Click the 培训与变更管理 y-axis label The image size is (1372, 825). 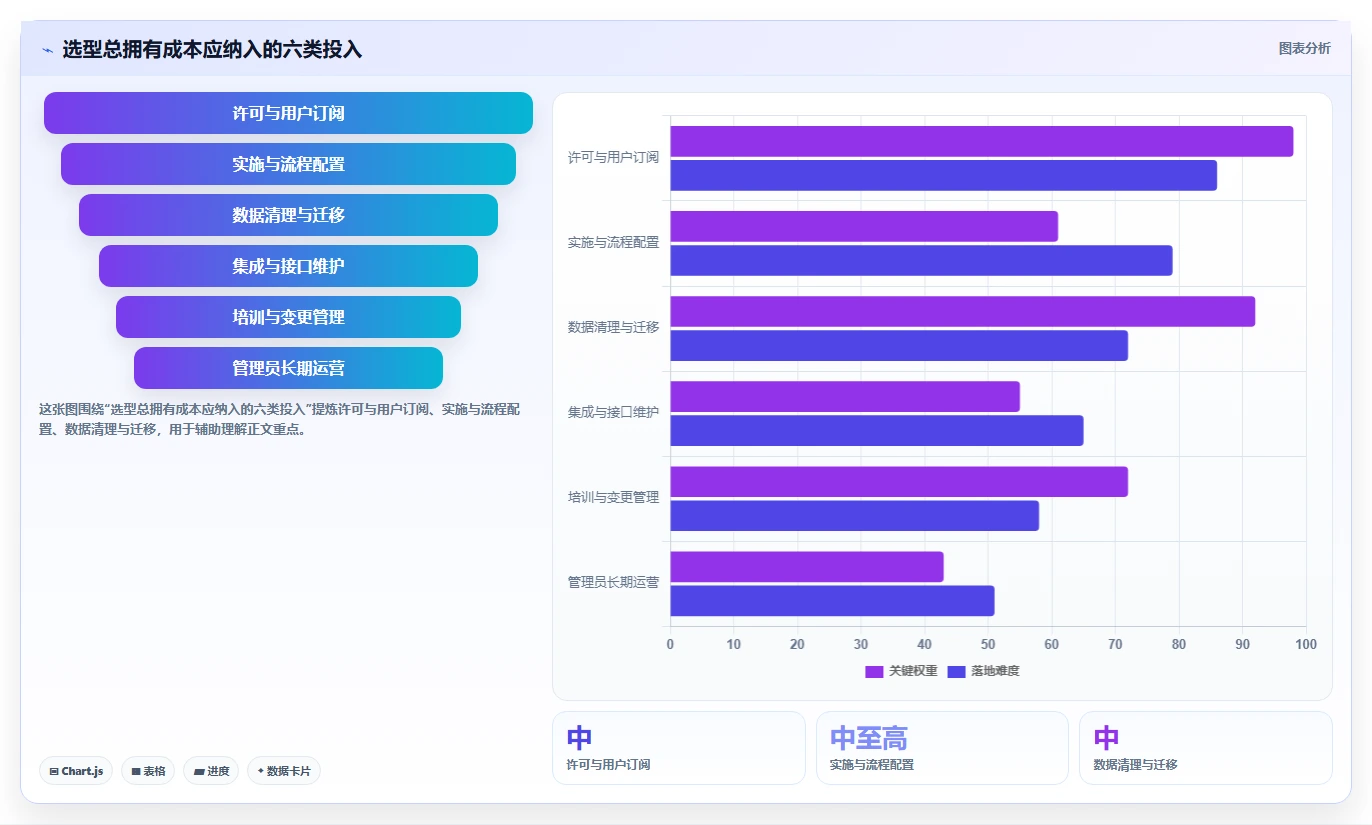point(613,498)
